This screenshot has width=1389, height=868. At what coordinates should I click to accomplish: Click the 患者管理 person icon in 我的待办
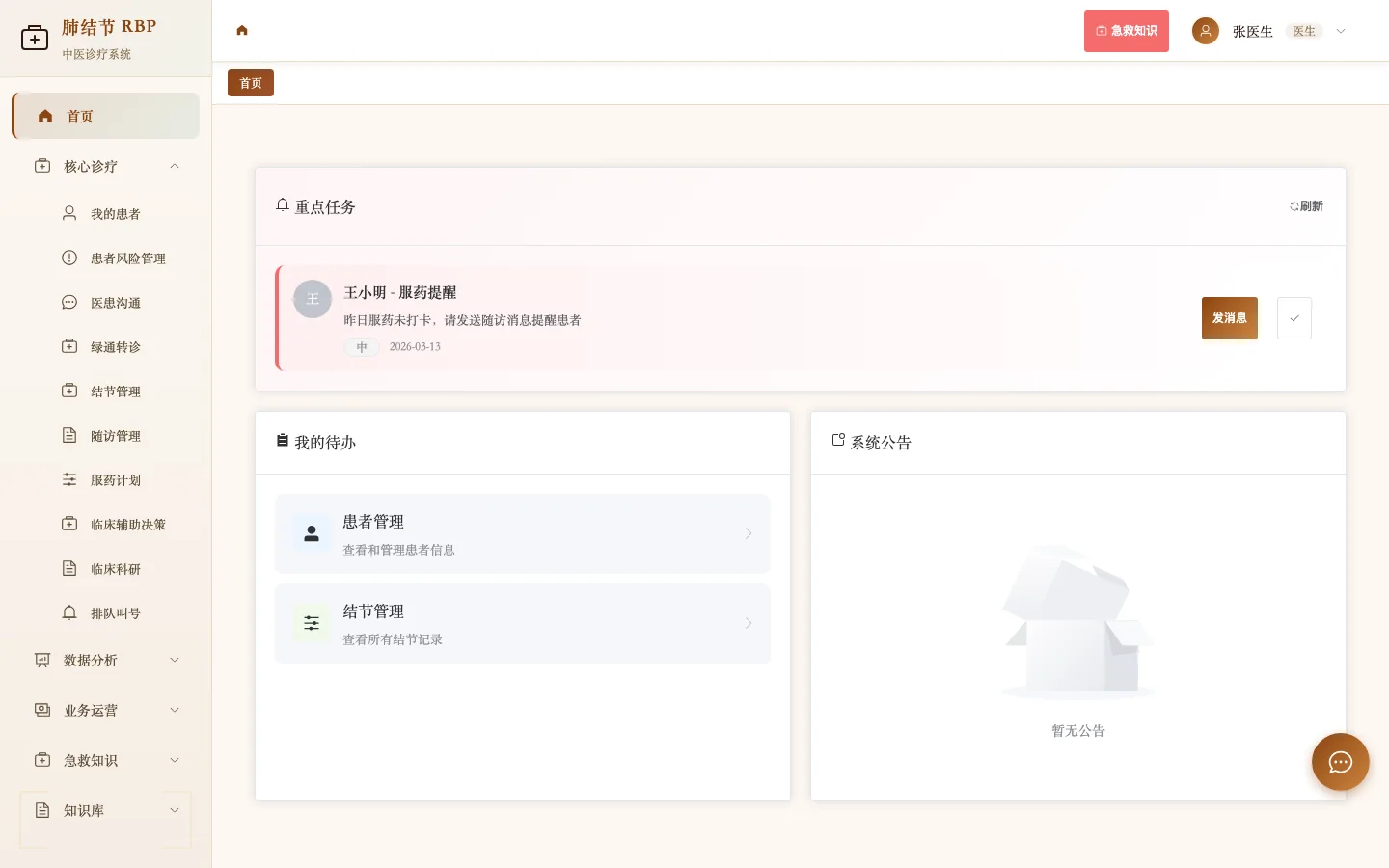[x=312, y=533]
